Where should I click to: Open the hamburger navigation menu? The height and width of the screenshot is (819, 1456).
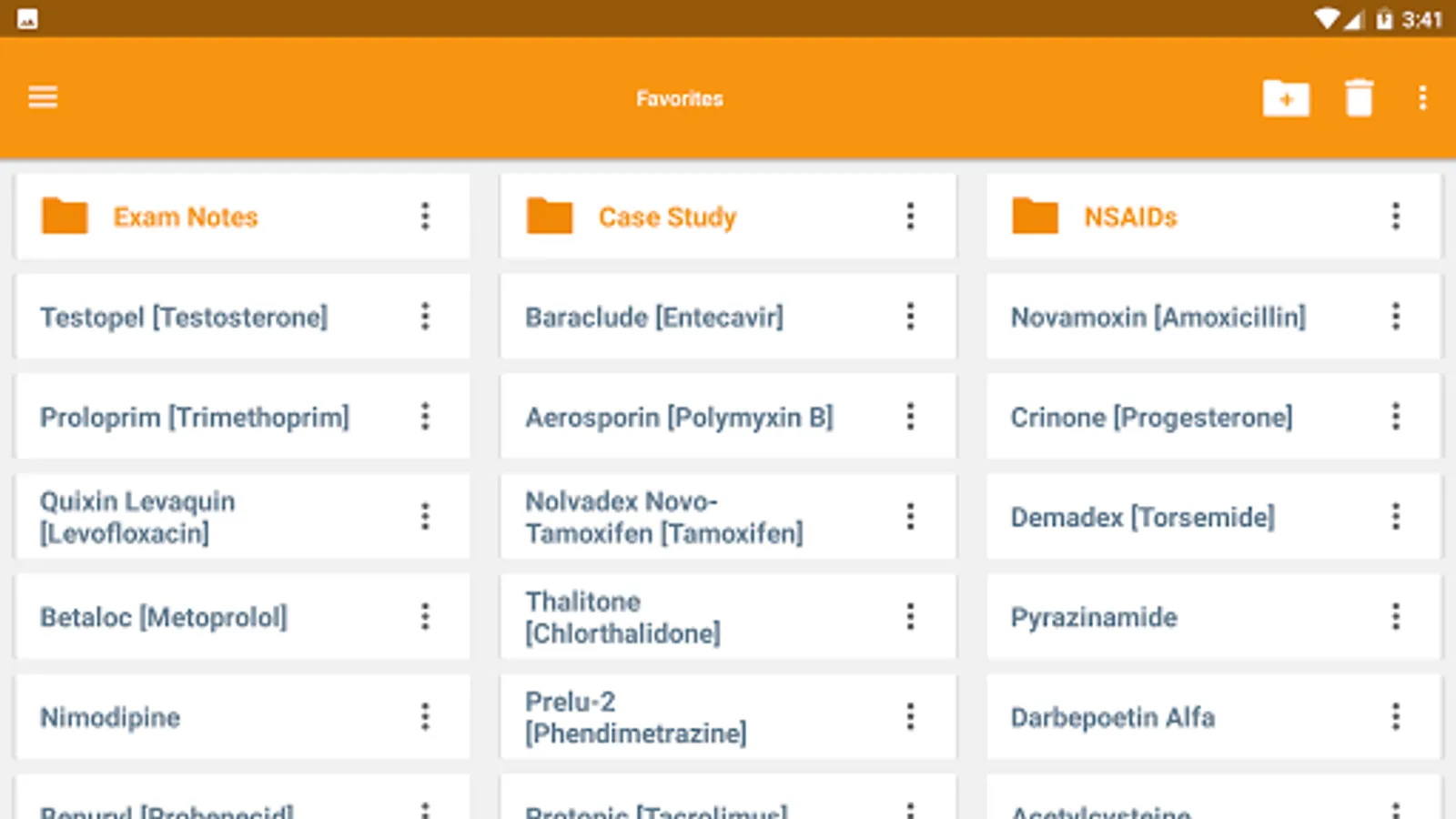43,97
